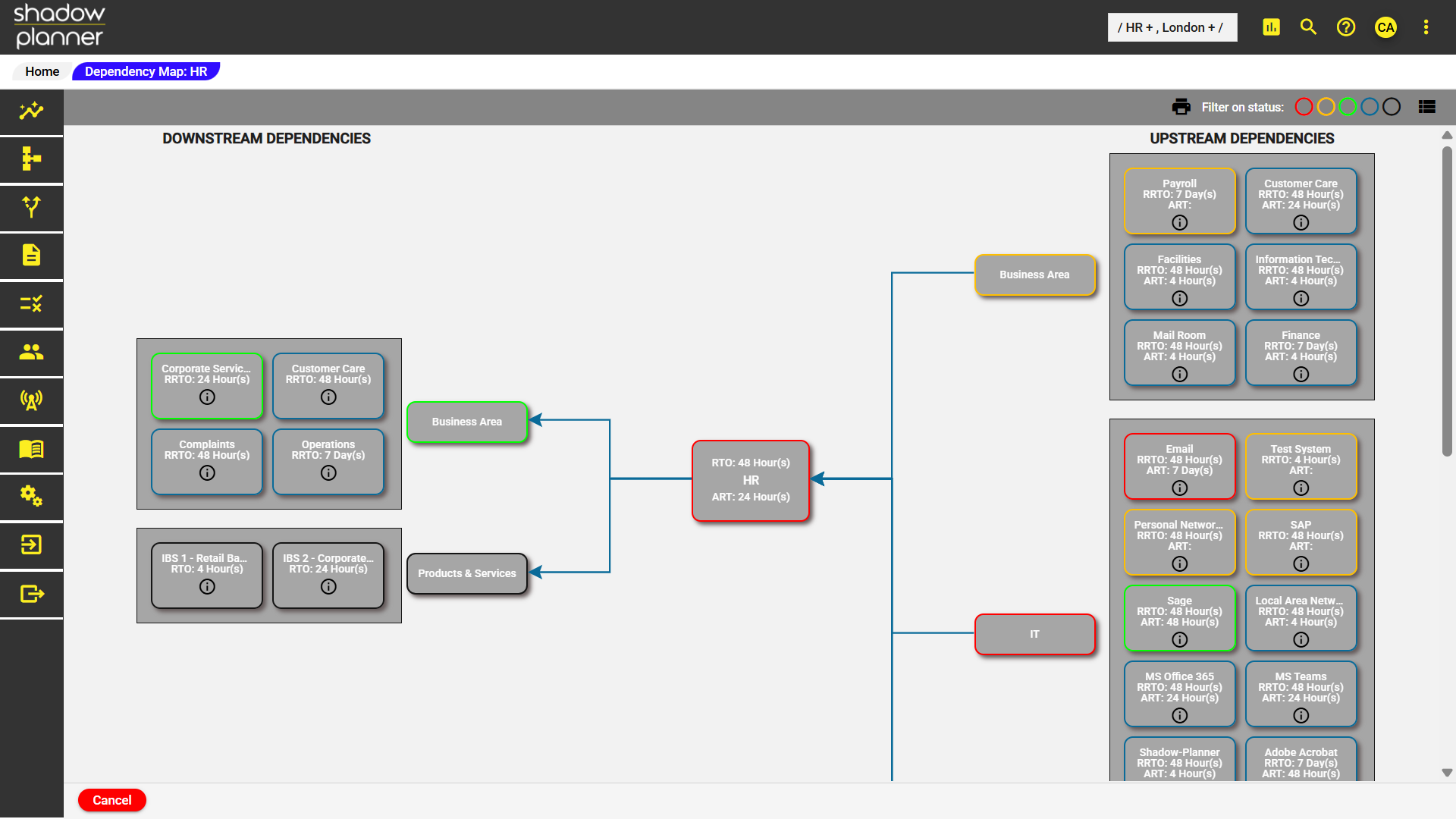Toggle the green status filter circle
The height and width of the screenshot is (819, 1456).
click(1348, 106)
